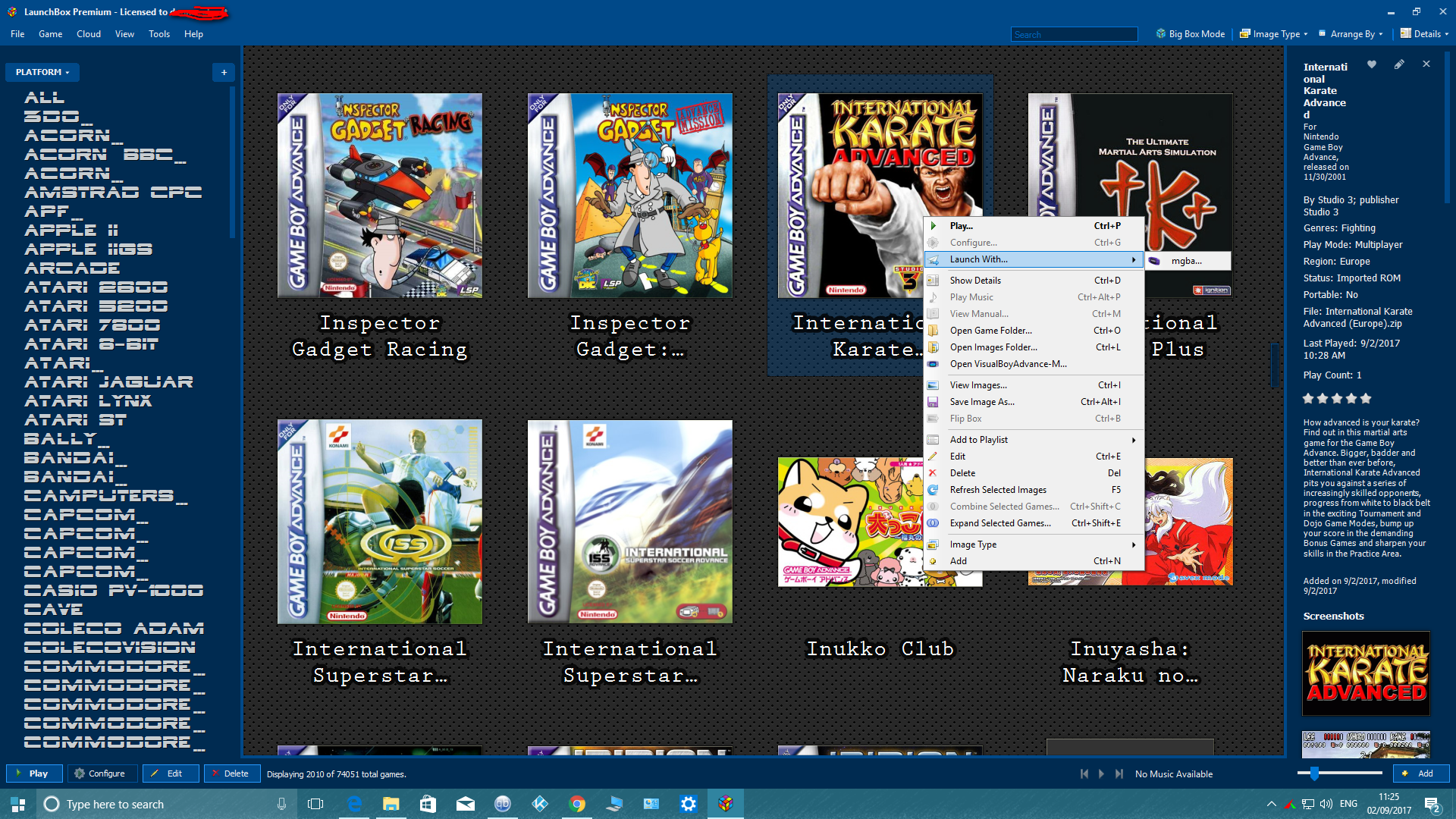Select COLECOVISION platform
Image resolution: width=1456 pixels, height=819 pixels.
pyautogui.click(x=110, y=648)
